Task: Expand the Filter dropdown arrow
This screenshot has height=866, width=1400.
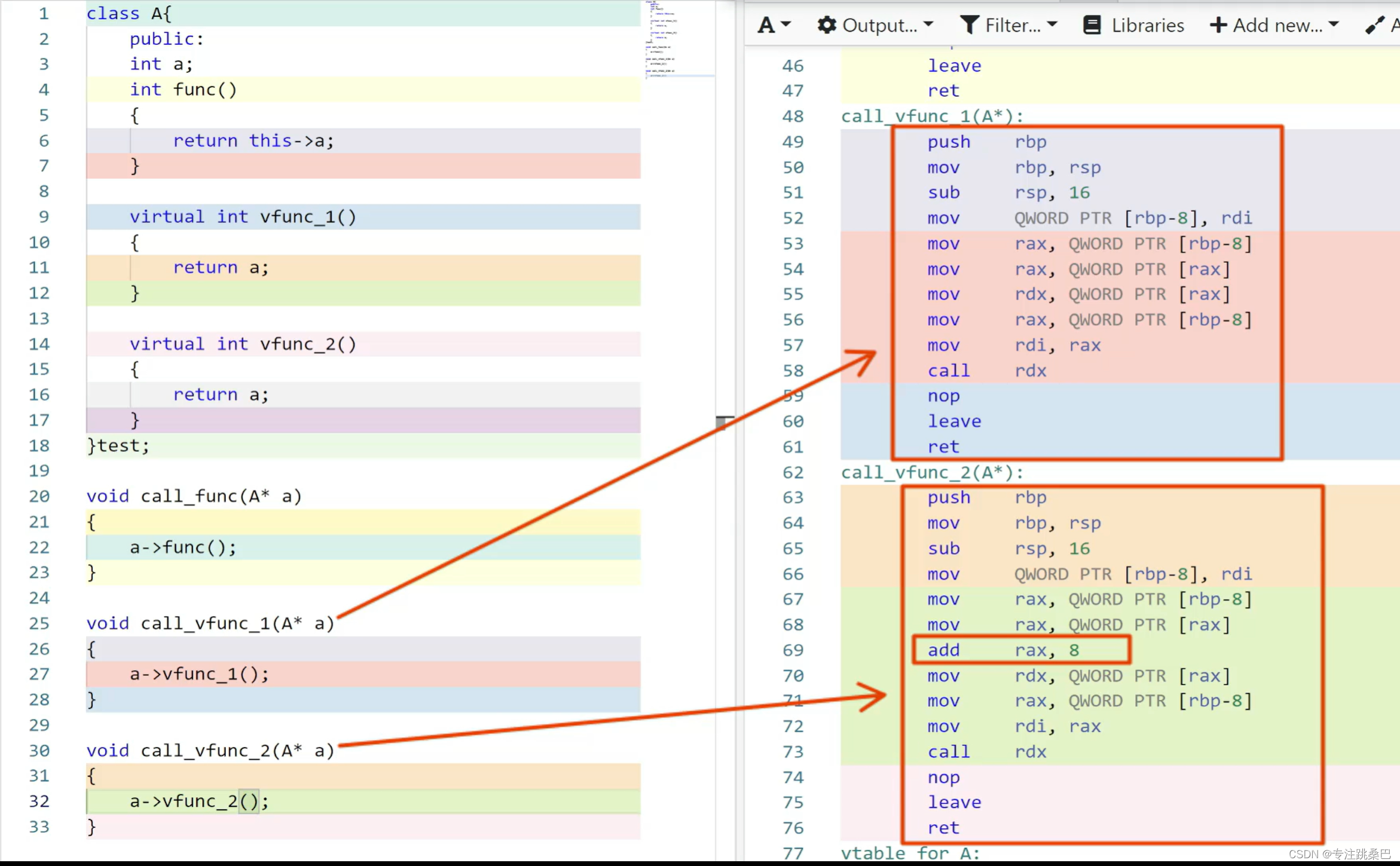Action: click(x=1053, y=25)
